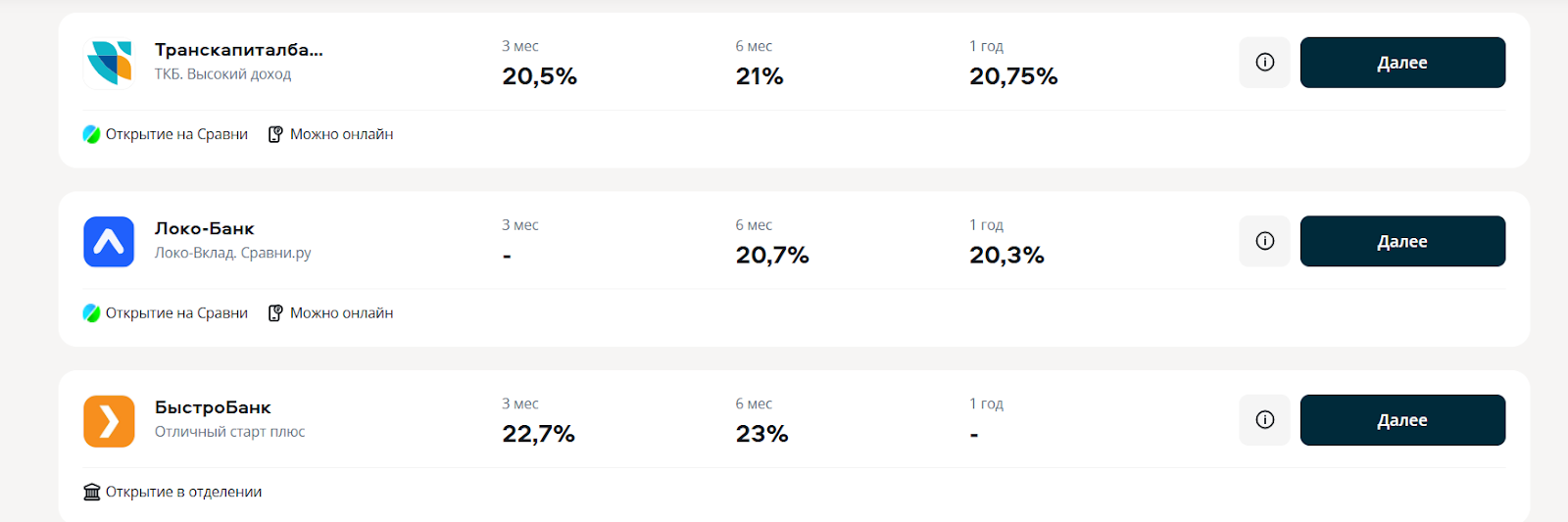The width and height of the screenshot is (1568, 522).
Task: Click the Транскапиталбанк logo icon
Action: click(x=109, y=63)
